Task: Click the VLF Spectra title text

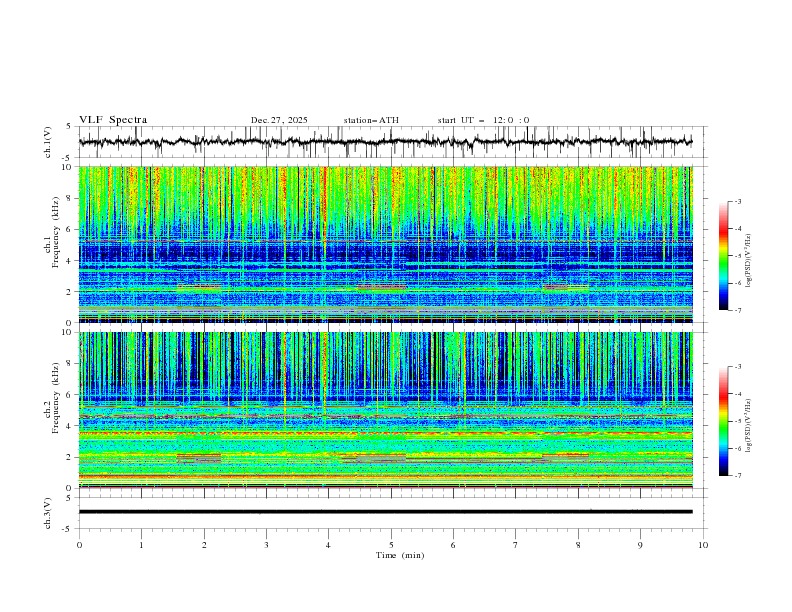Action: coord(113,120)
